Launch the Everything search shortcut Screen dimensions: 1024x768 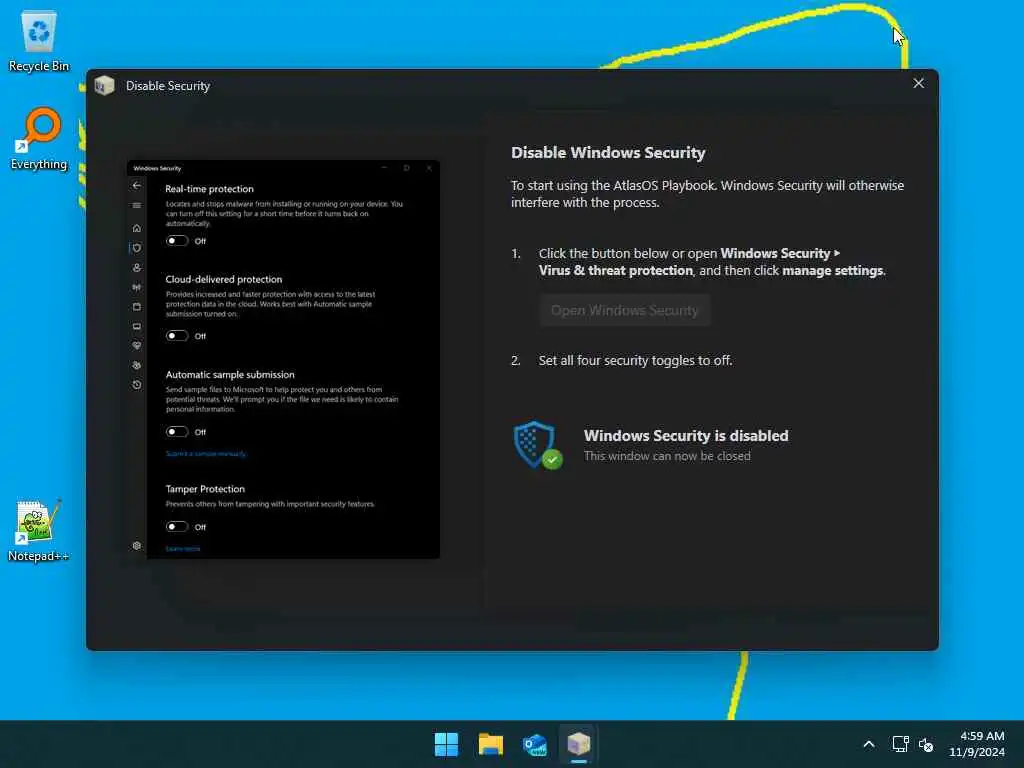click(39, 138)
